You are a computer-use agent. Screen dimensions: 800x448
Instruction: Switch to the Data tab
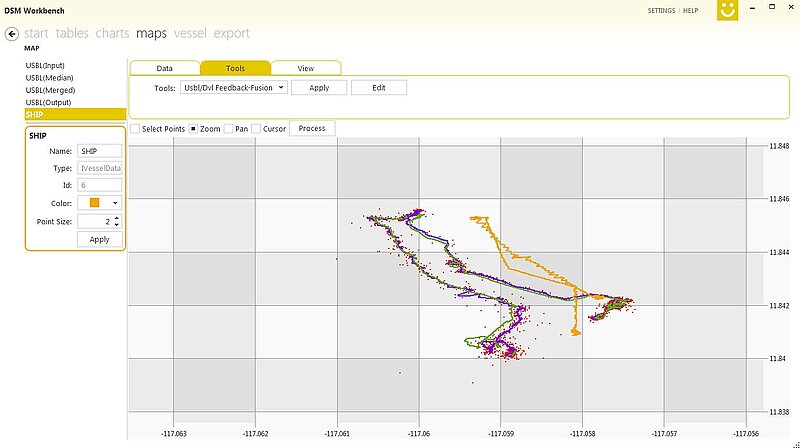point(164,68)
